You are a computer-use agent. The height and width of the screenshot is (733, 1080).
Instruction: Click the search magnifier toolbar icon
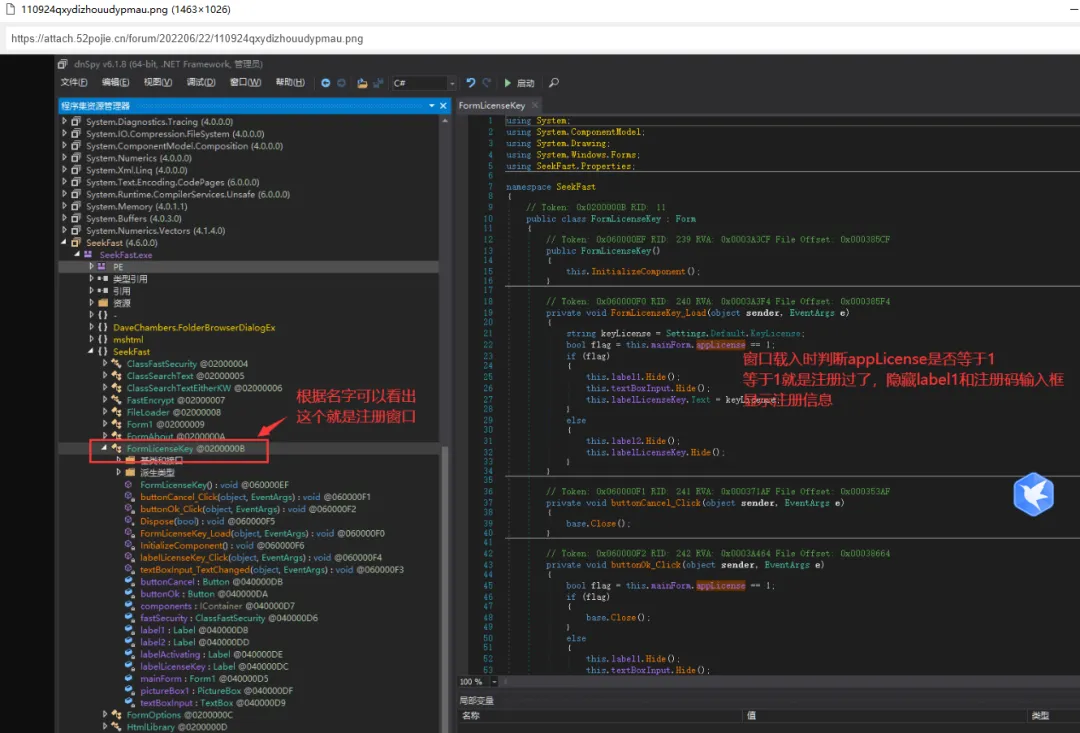(554, 83)
